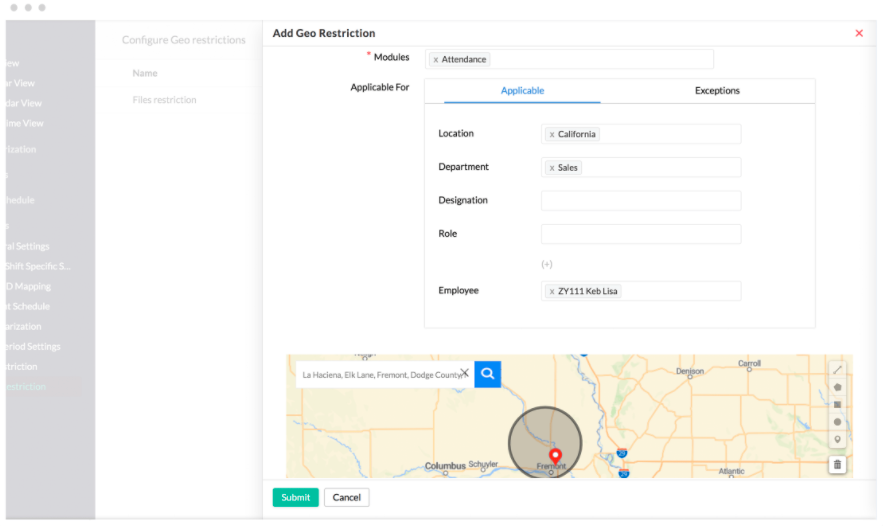Open the Role dropdown field

[x=640, y=234]
